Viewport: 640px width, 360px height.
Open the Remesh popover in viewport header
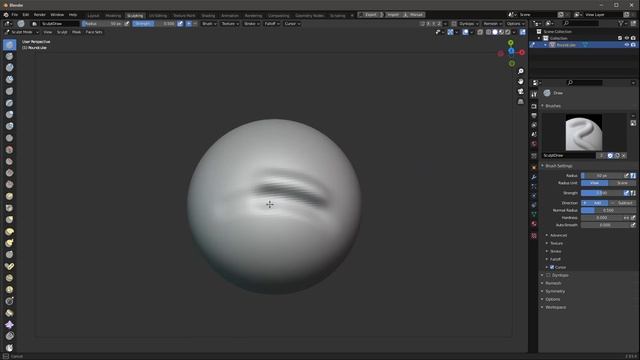click(492, 24)
